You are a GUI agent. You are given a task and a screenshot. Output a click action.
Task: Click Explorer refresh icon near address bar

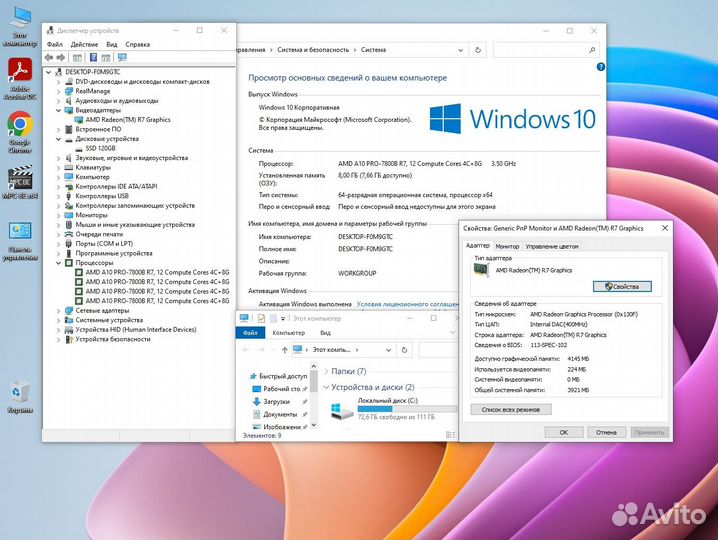point(404,349)
